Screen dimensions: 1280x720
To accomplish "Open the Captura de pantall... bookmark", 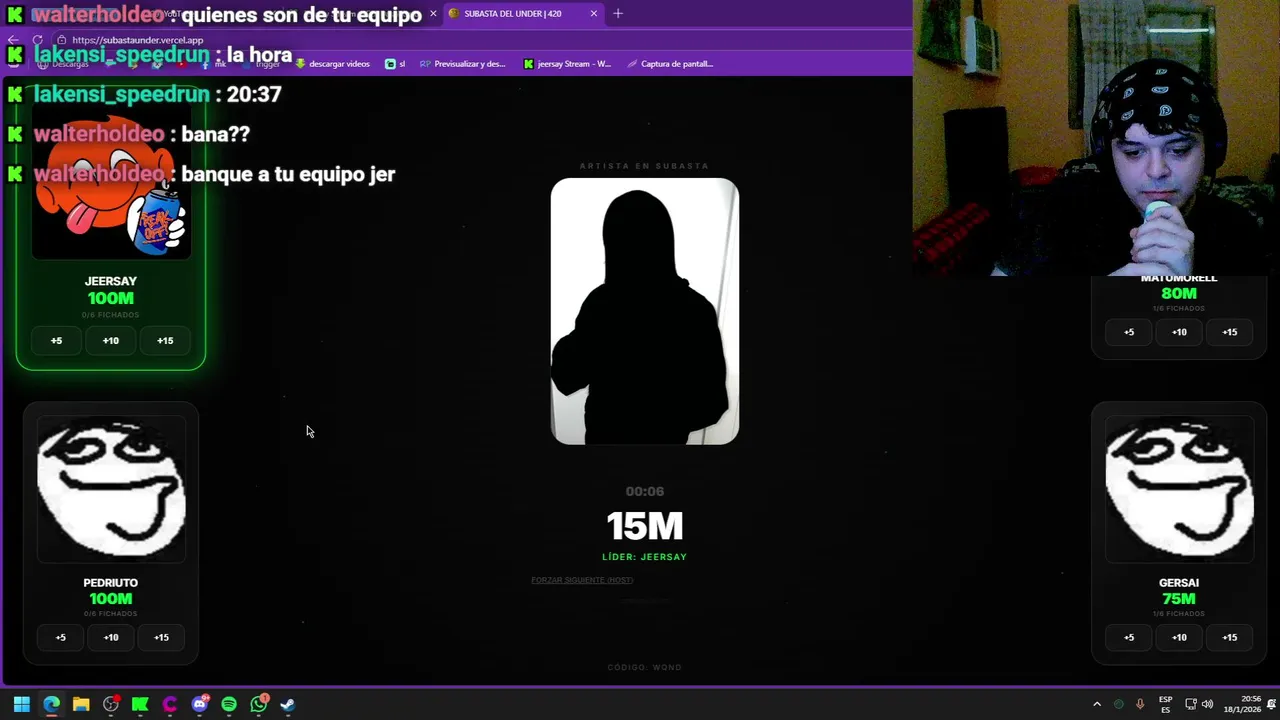I will coord(670,64).
